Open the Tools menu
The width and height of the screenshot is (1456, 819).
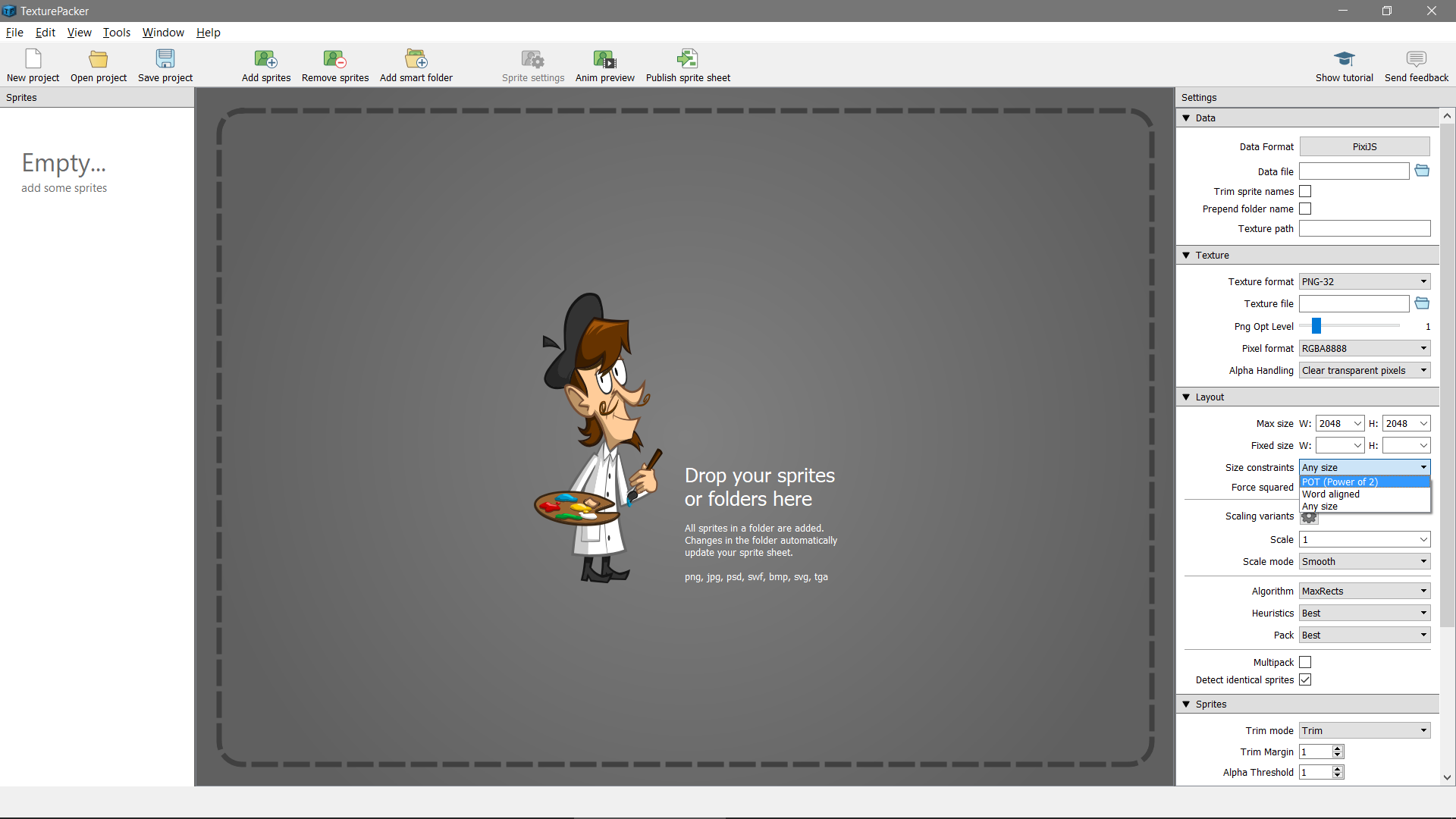pyautogui.click(x=117, y=32)
